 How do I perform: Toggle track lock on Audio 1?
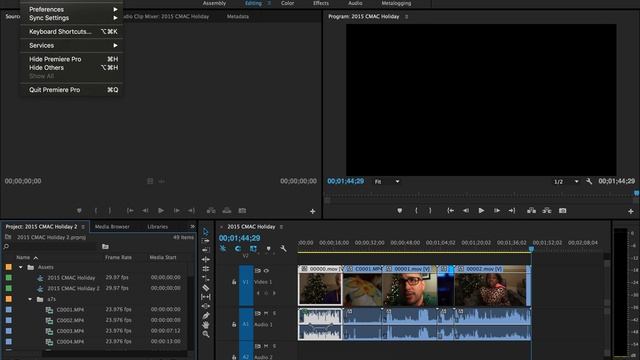[x=234, y=324]
